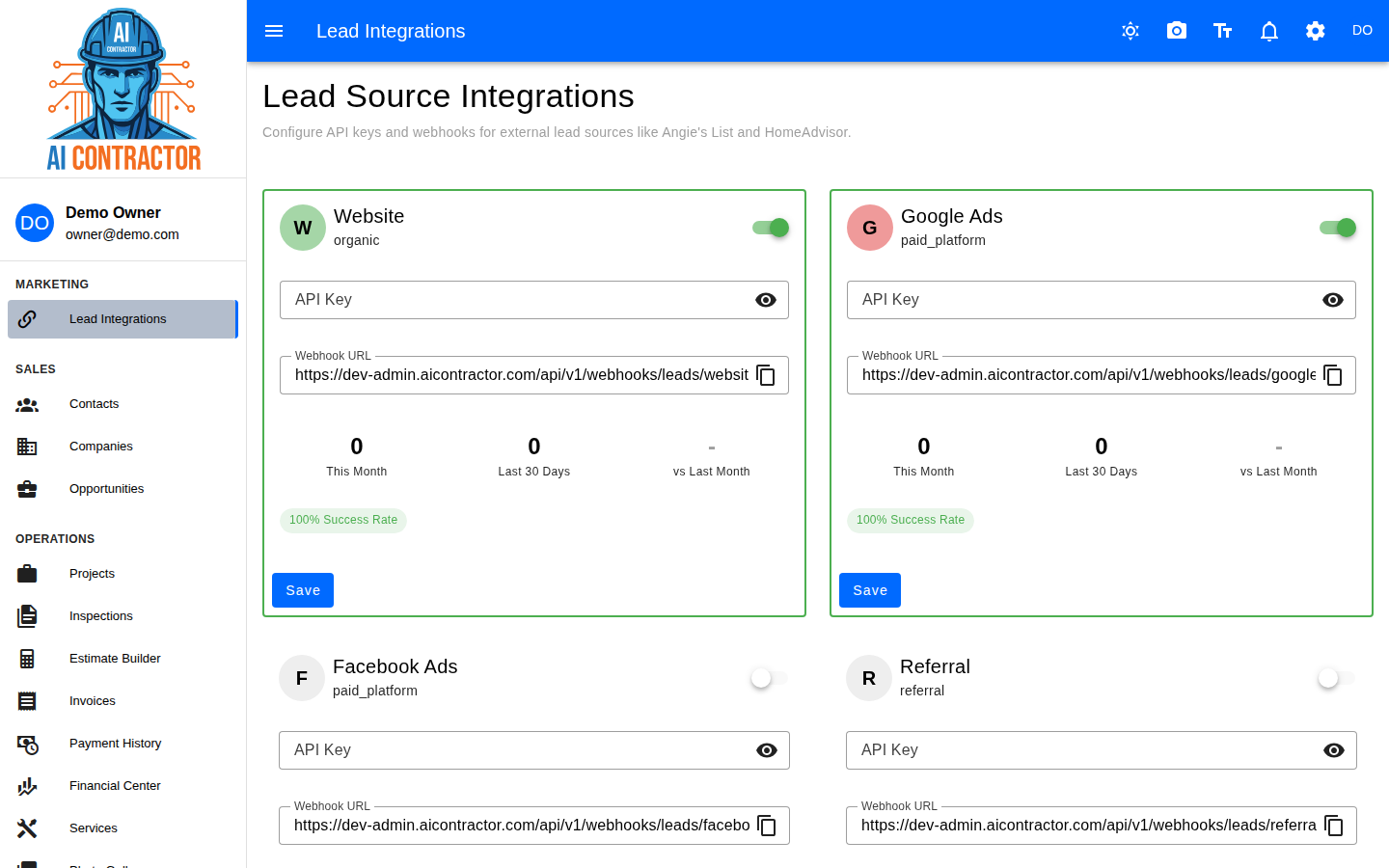Viewport: 1389px width, 868px height.
Task: Disable the Website integration switch
Action: click(771, 228)
